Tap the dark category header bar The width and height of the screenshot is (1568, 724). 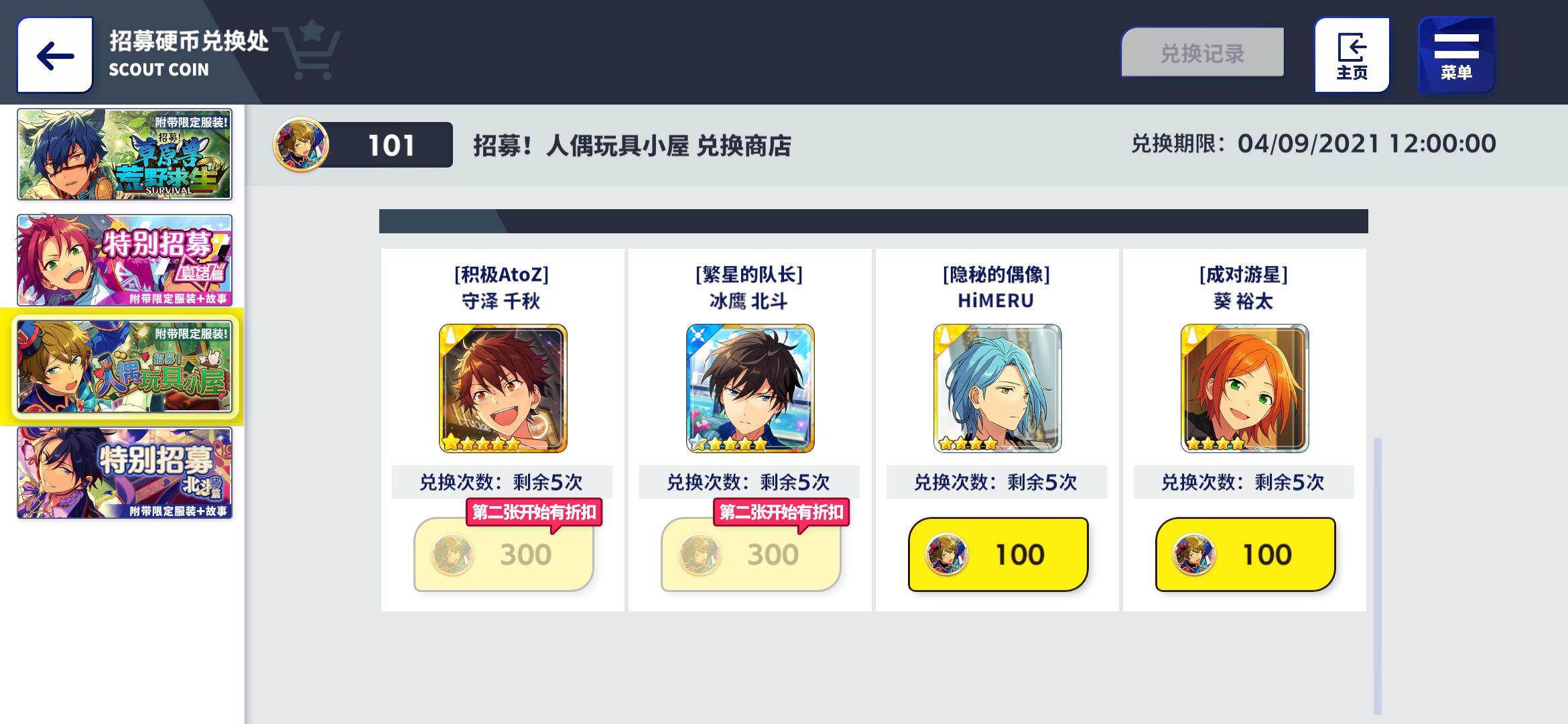tap(874, 221)
